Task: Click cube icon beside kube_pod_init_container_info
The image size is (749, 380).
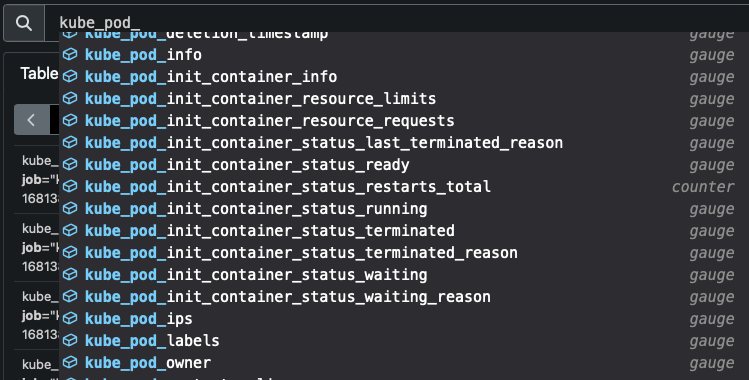Action: [70, 76]
